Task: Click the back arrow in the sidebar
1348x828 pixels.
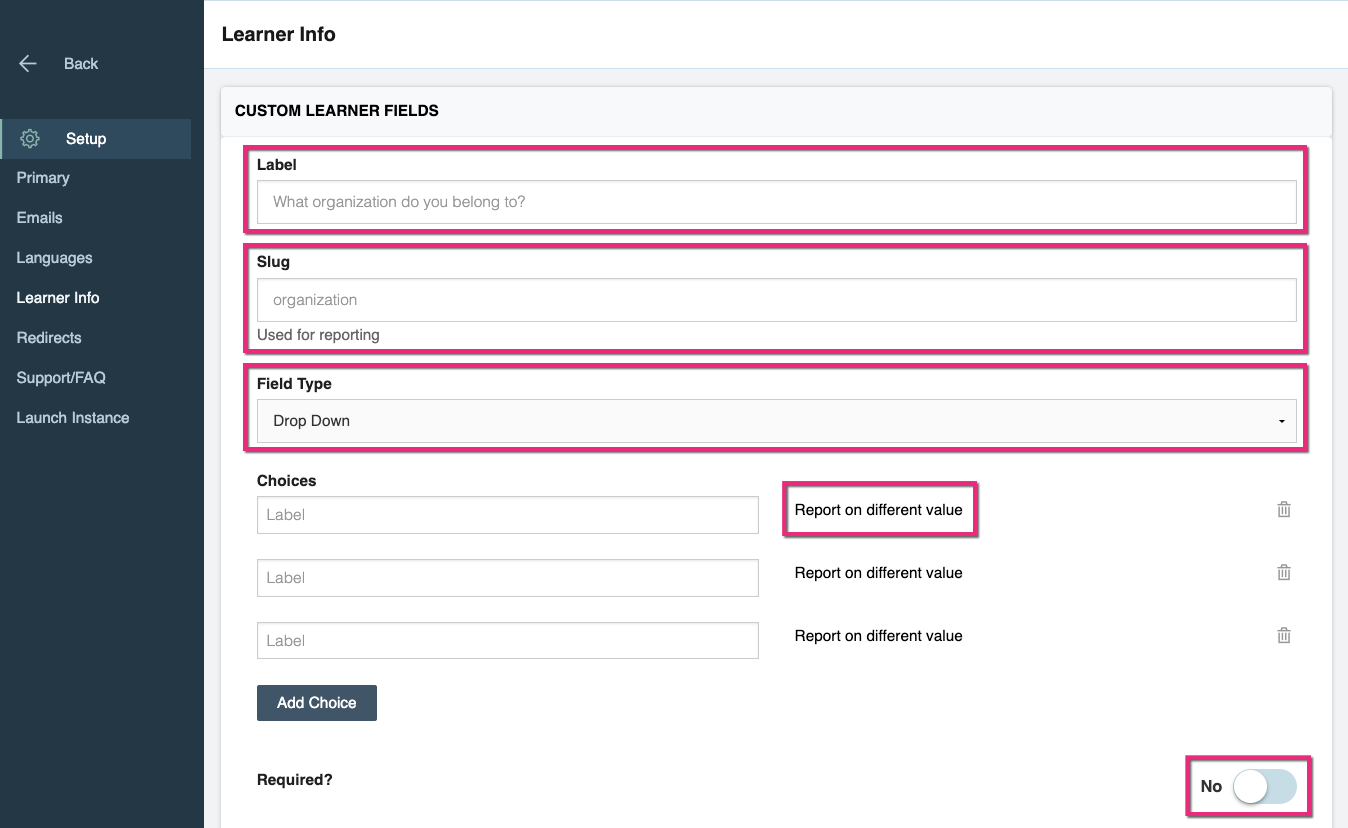Action: coord(27,63)
